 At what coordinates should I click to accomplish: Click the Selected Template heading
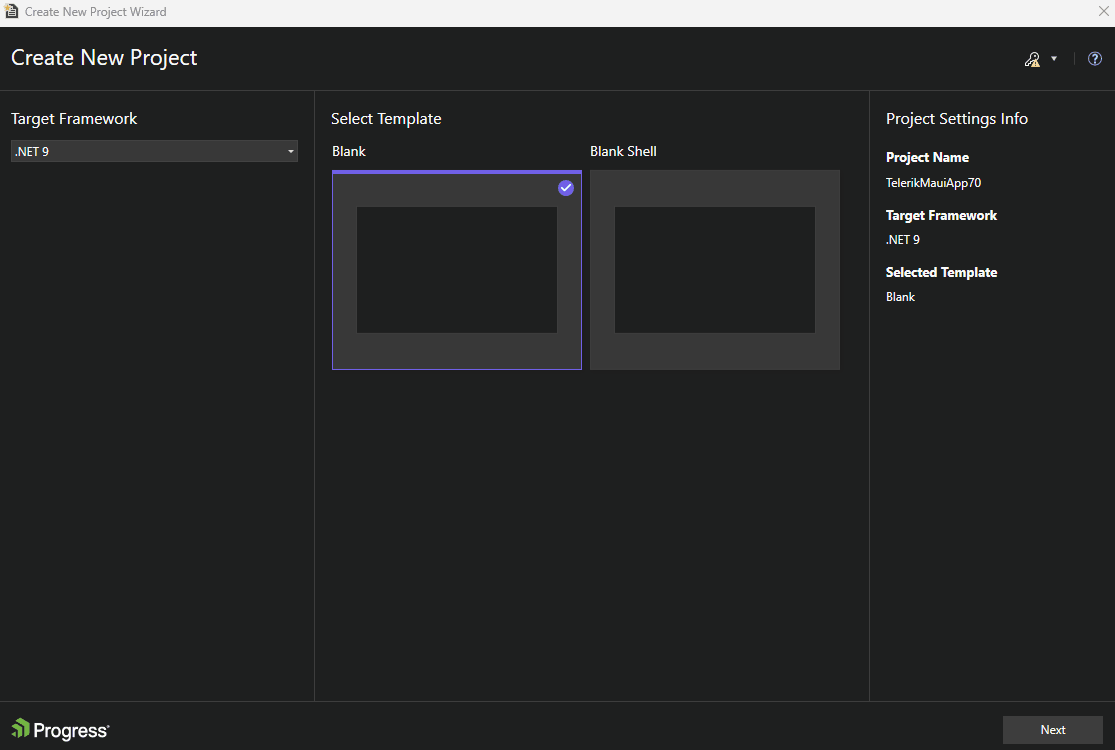(941, 272)
